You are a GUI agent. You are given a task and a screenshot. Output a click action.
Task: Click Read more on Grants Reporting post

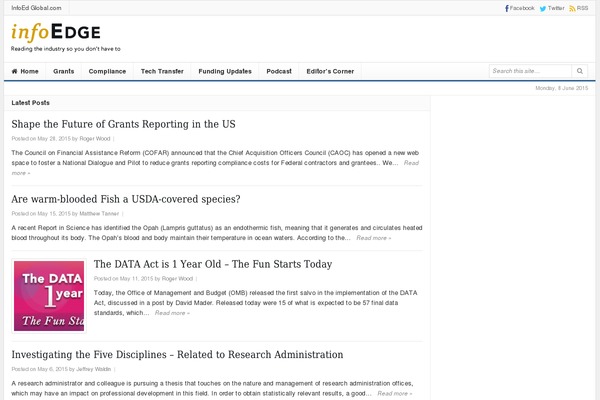tap(411, 163)
